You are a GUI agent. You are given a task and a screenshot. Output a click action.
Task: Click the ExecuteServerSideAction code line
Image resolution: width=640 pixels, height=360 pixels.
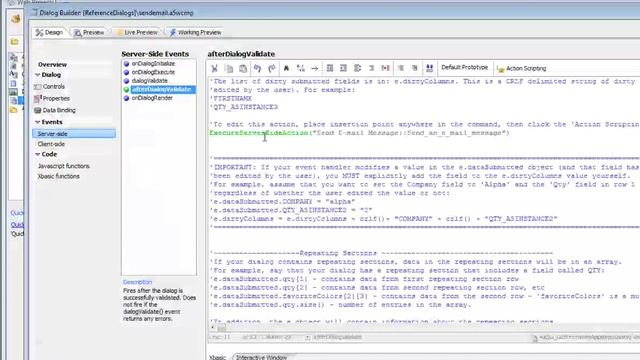coord(359,133)
